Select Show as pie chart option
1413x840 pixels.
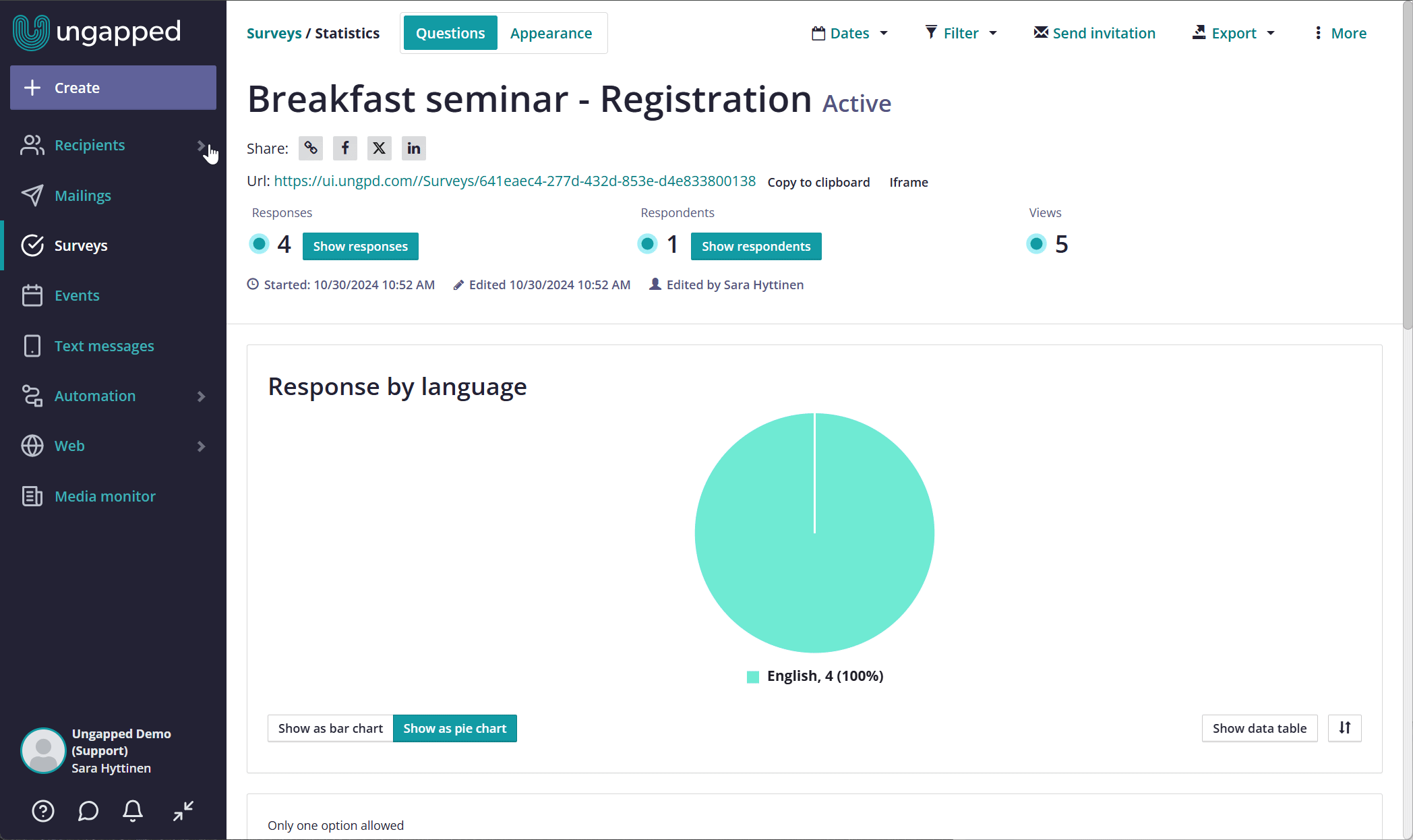[x=455, y=728]
